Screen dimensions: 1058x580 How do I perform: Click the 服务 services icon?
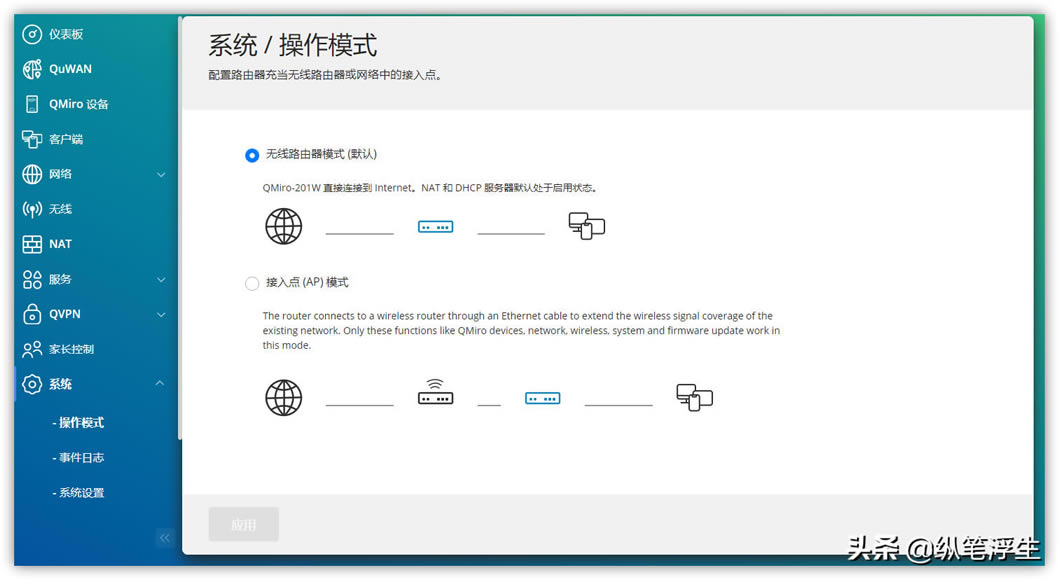[x=32, y=279]
